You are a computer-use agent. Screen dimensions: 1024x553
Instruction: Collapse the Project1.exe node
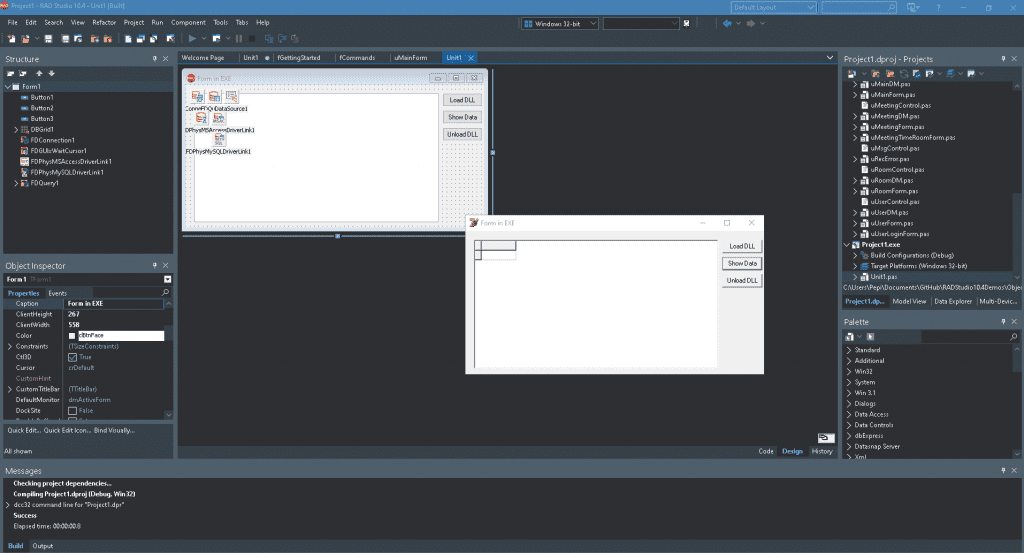[847, 245]
